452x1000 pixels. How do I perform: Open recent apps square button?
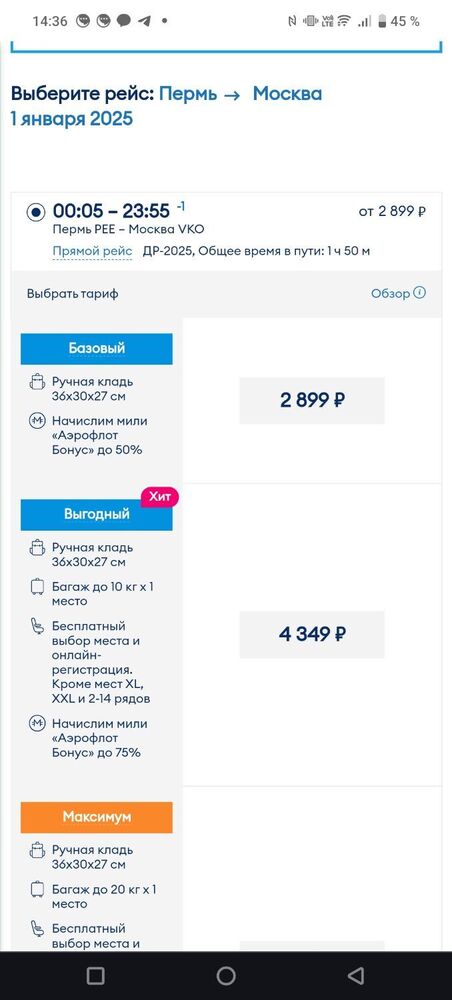coord(96,976)
